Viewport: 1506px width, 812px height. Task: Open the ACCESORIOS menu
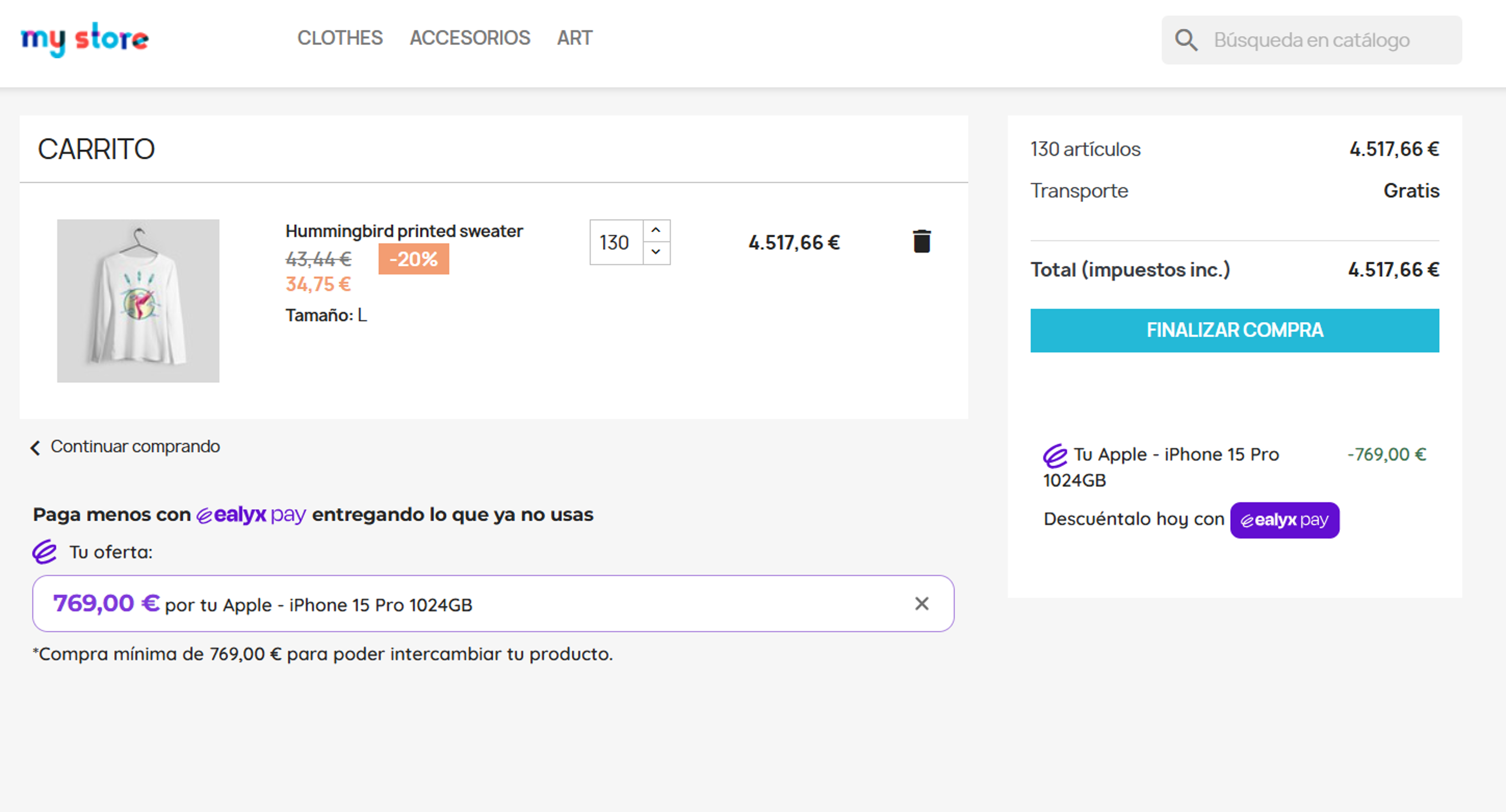pyautogui.click(x=469, y=38)
